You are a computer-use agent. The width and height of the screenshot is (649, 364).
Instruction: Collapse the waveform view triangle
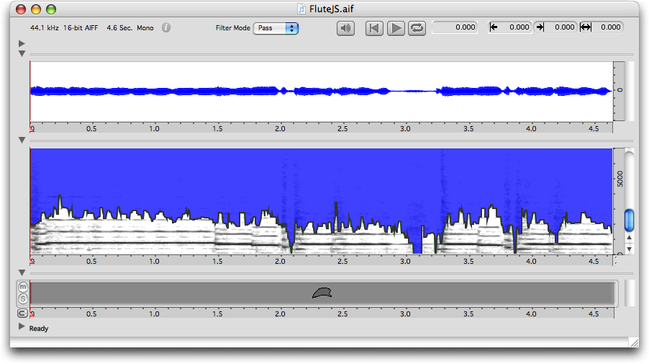22,54
